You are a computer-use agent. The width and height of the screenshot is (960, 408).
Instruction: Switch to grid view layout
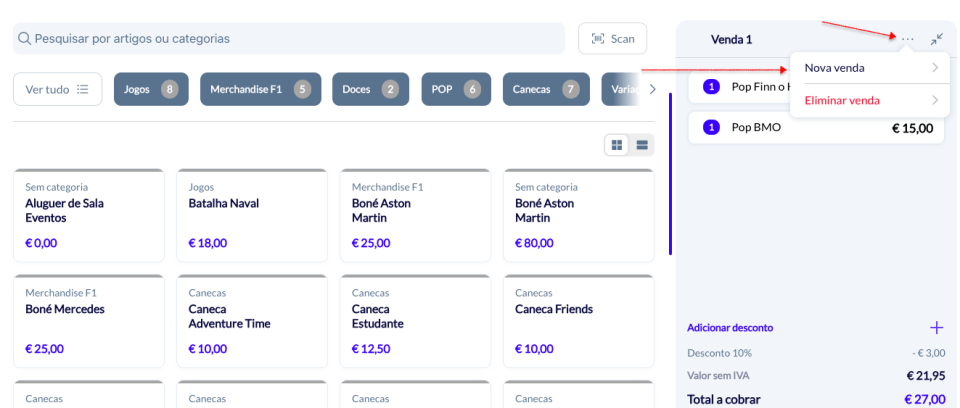[x=617, y=145]
